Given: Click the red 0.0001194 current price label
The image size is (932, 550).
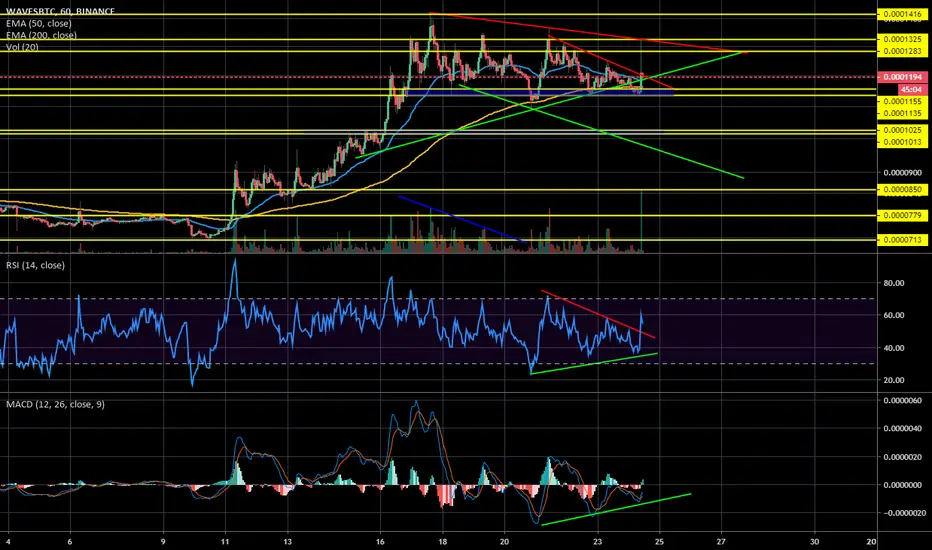Looking at the screenshot, I should tap(902, 77).
